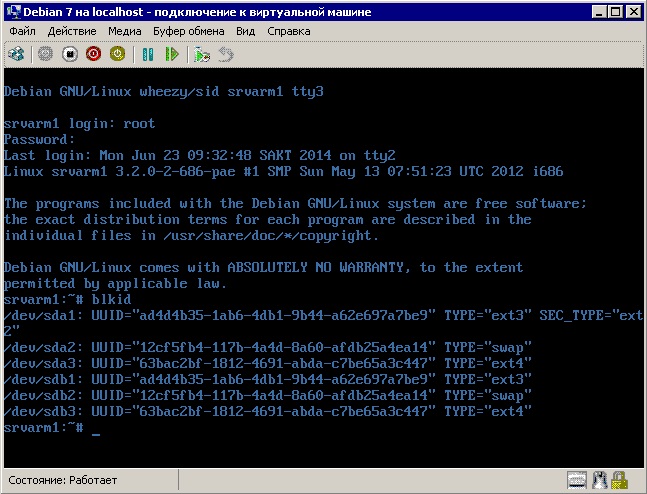
Task: Click the Linux kernel version line
Action: [x=283, y=171]
